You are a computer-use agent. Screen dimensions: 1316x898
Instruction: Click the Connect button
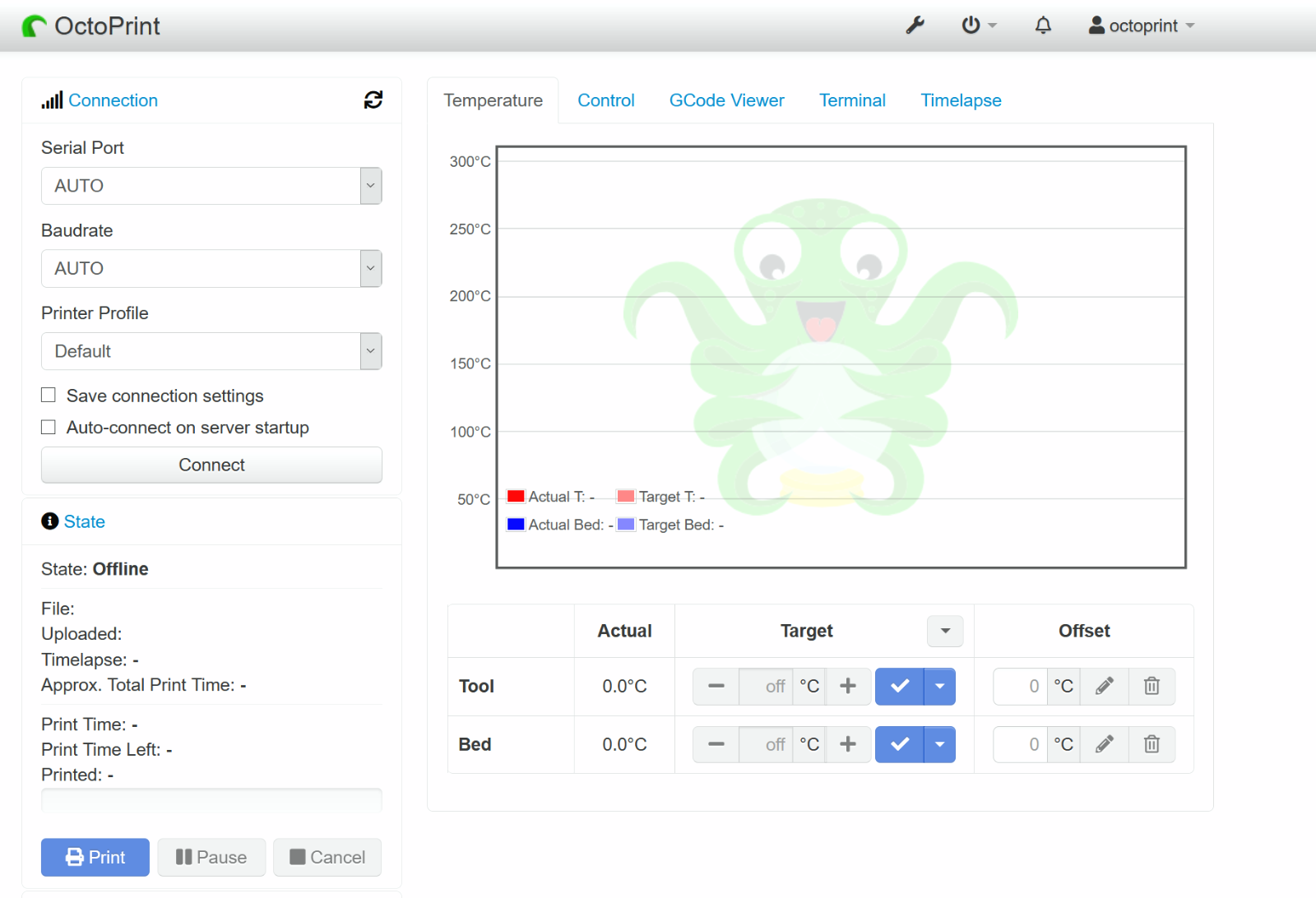[211, 465]
